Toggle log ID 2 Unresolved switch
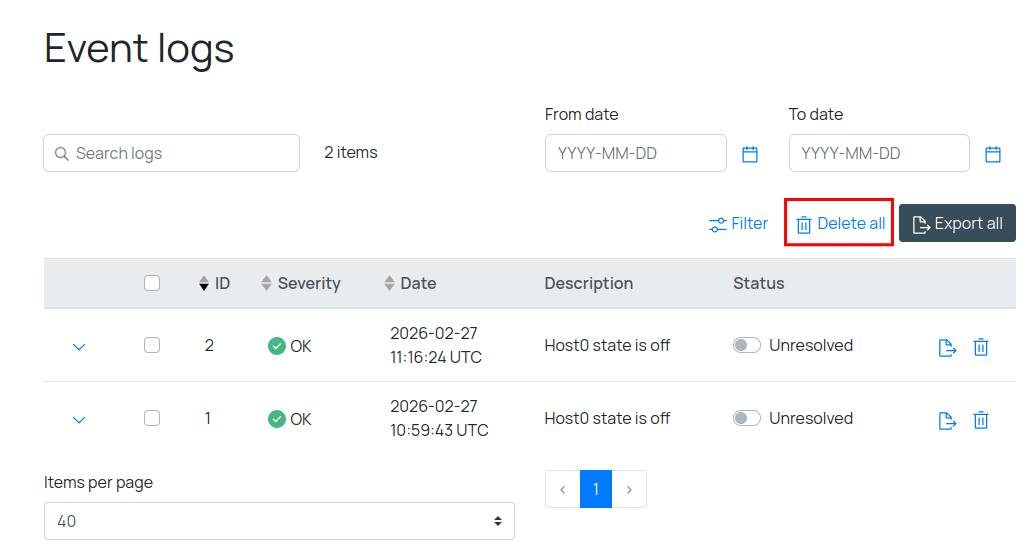Screen dimensions: 1030x554 [x=747, y=345]
